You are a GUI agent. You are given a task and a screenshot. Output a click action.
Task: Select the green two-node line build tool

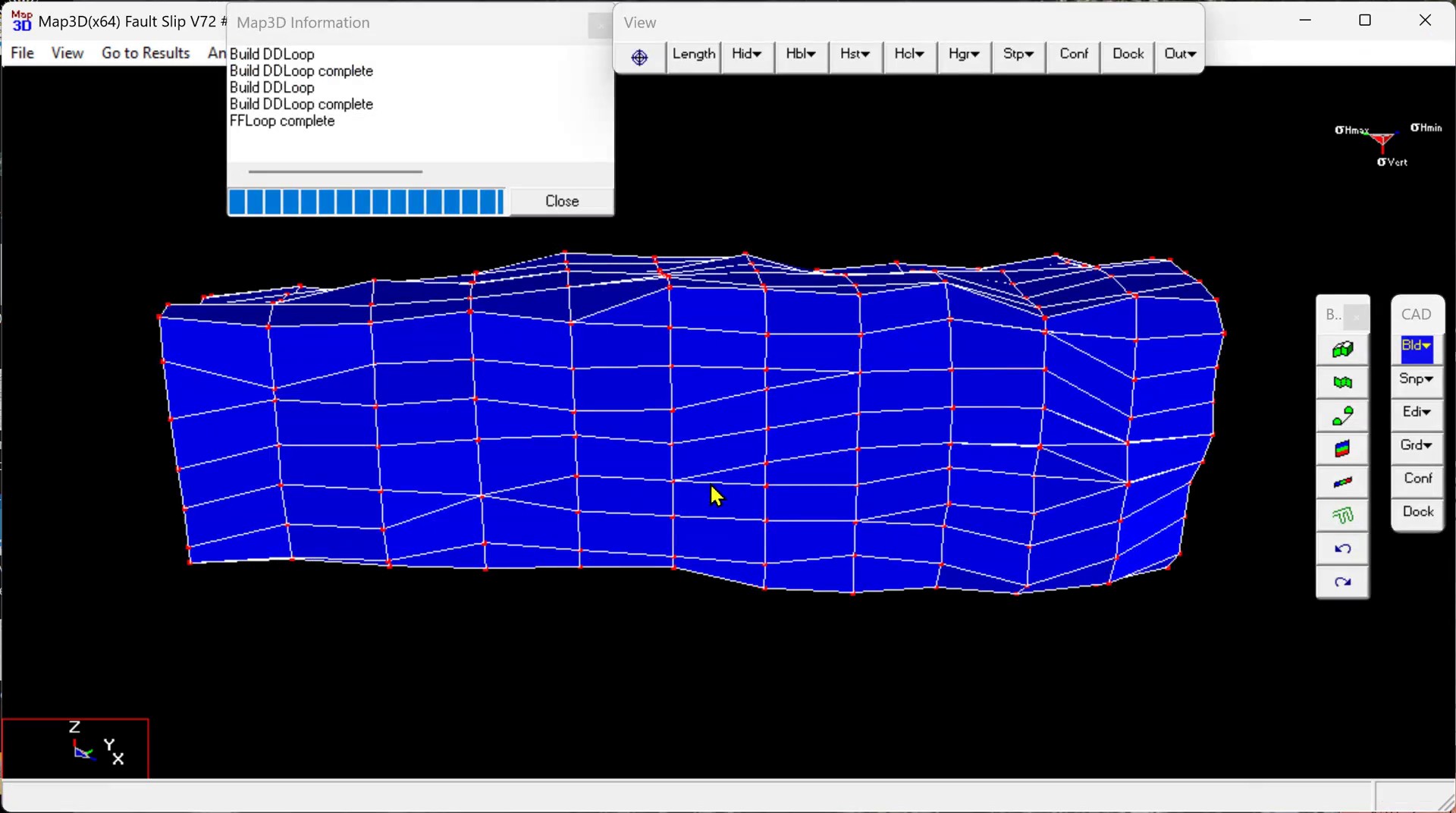pos(1342,416)
